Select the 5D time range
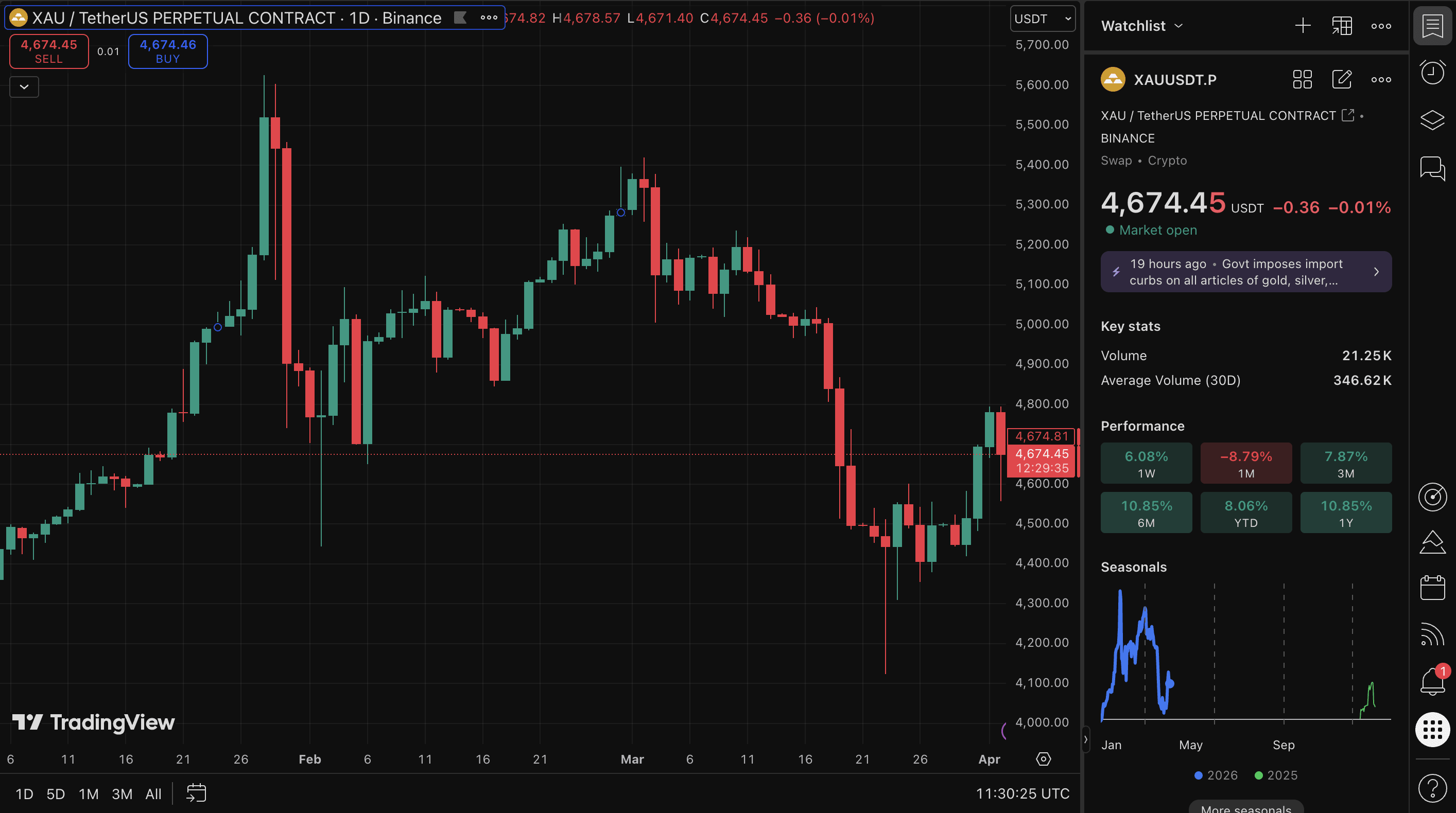The image size is (1456, 813). [x=56, y=794]
